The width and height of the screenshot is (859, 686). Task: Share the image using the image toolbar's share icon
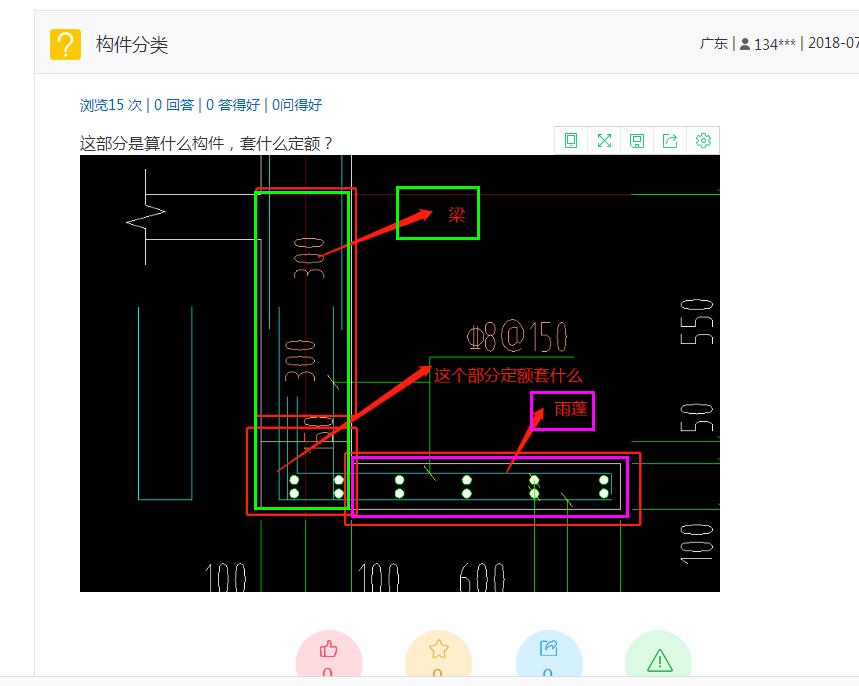[670, 141]
